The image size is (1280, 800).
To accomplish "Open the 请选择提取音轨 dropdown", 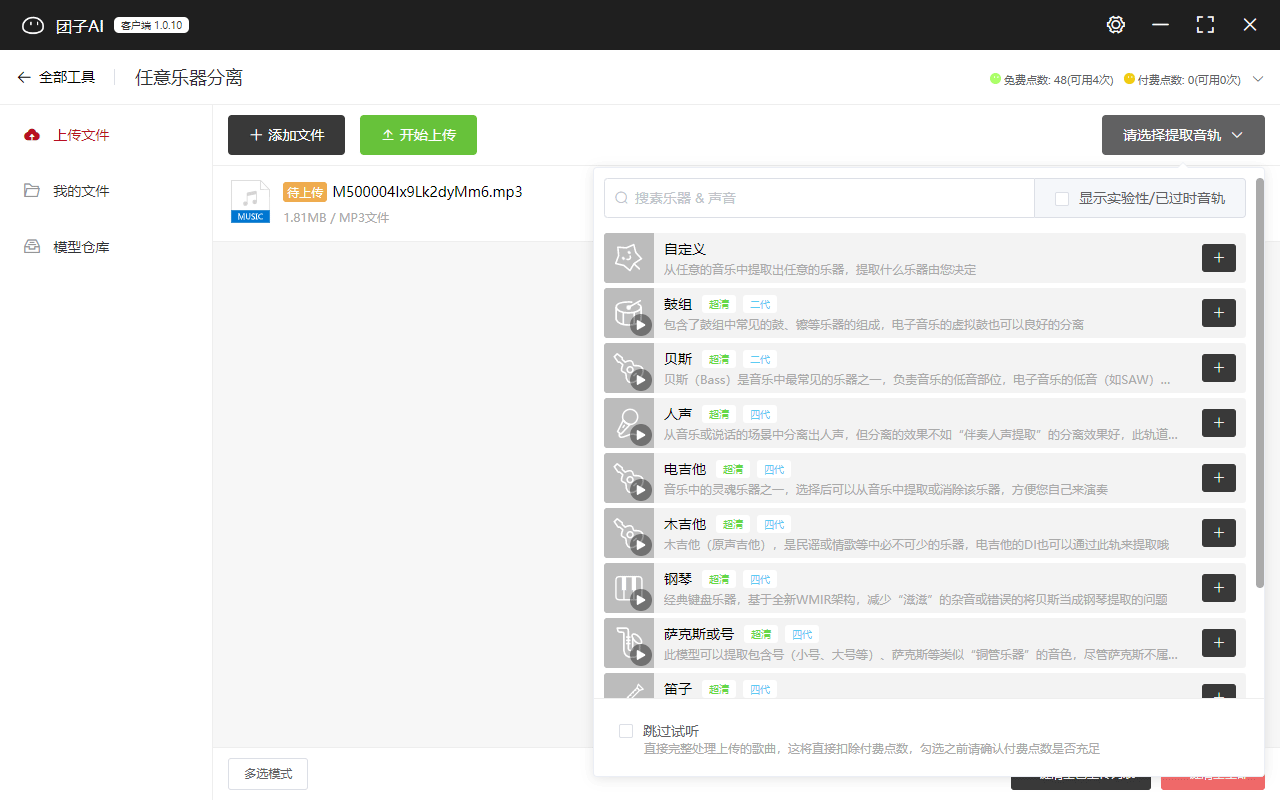I will point(1183,135).
